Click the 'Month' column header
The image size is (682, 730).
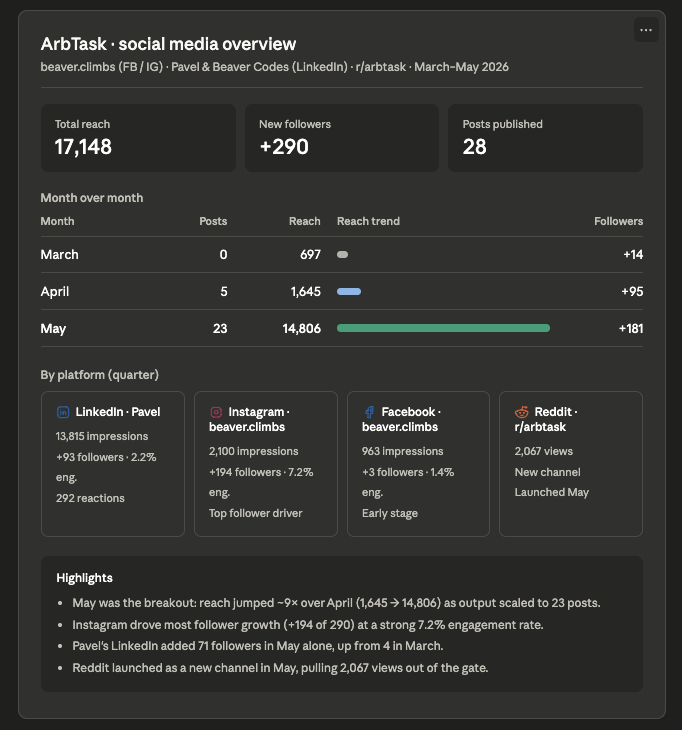(57, 221)
